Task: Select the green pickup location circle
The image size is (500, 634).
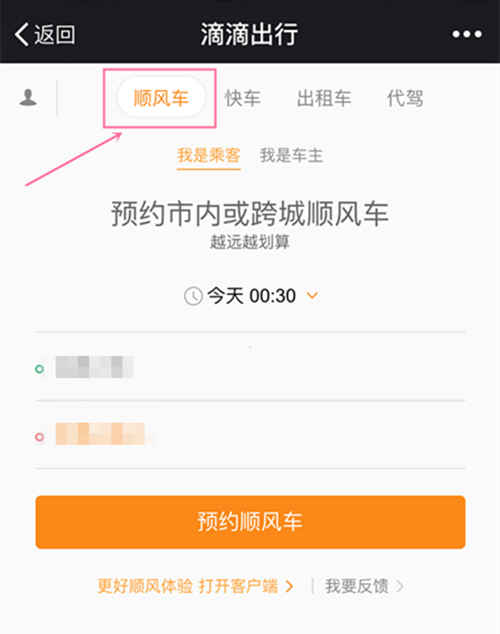Action: (x=39, y=369)
